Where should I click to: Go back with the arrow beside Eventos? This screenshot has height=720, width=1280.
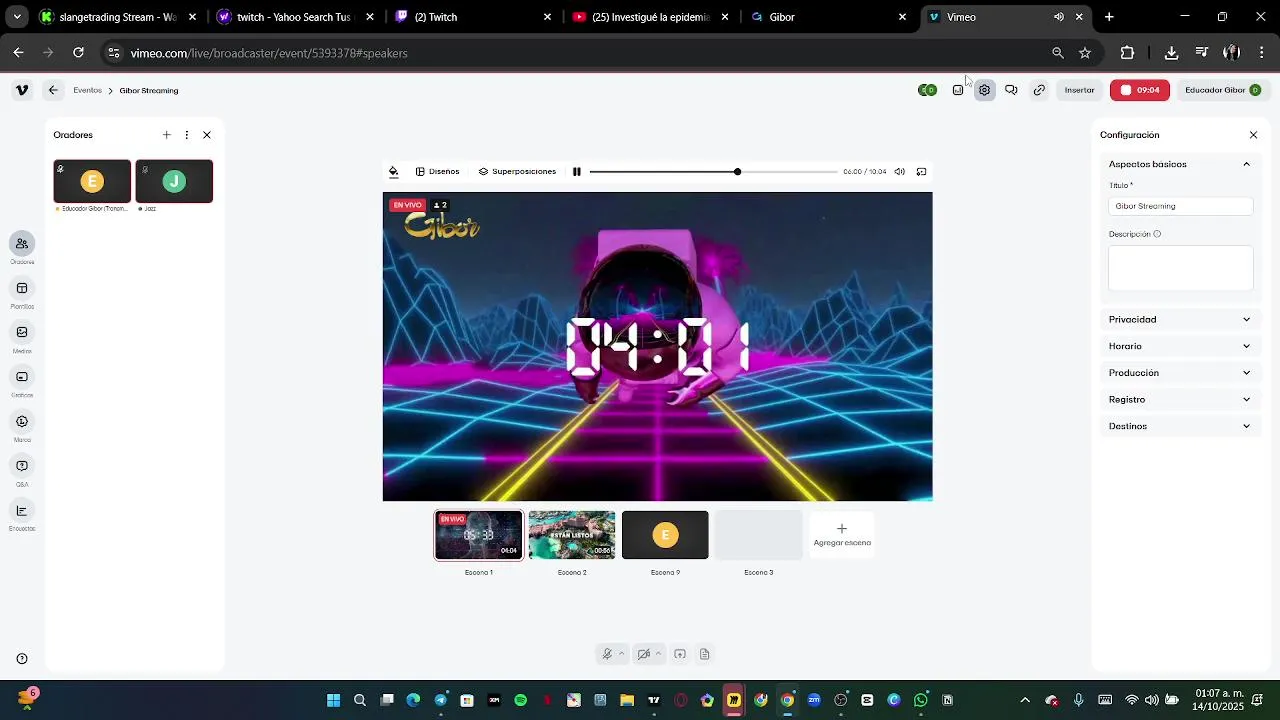[53, 90]
